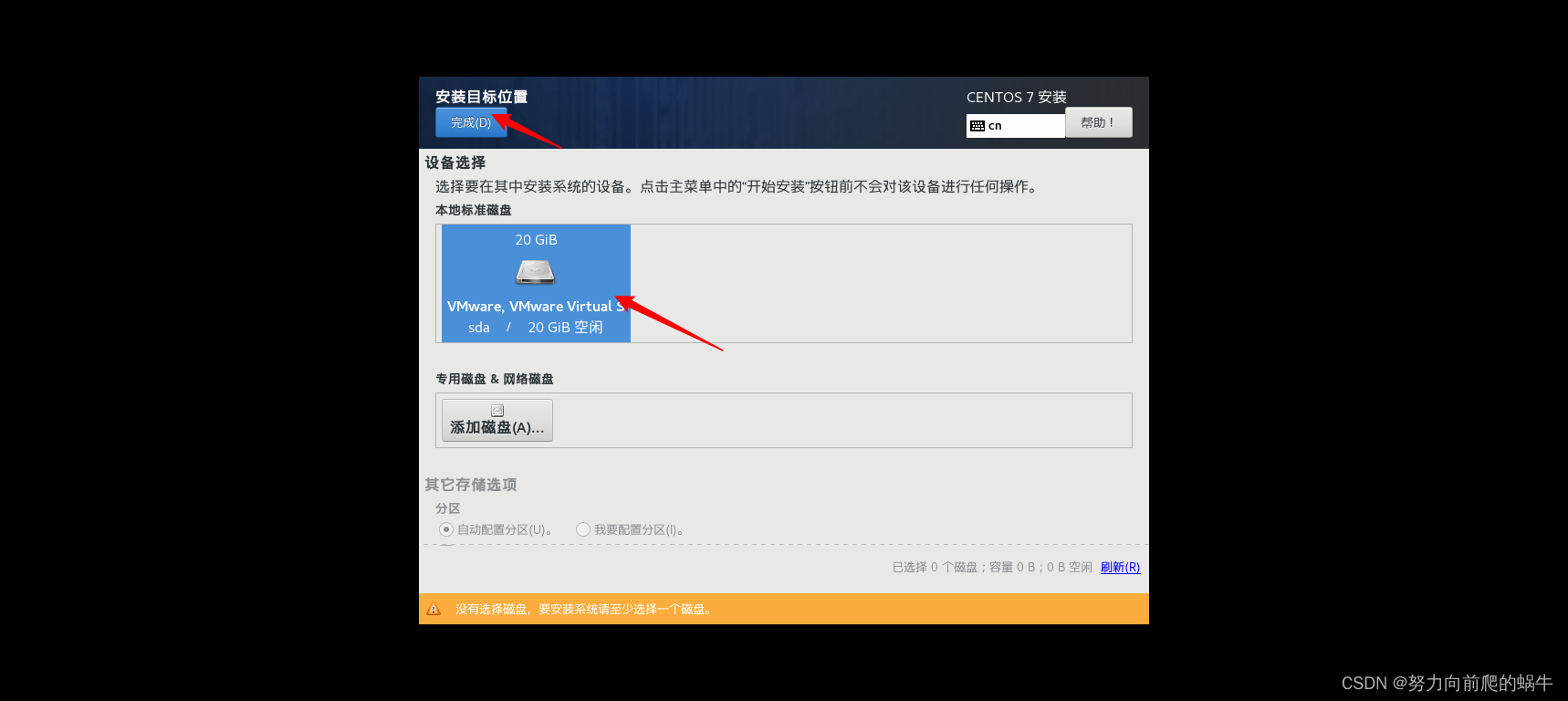
Task: Select the 20 GiB VMware virtual disk sda
Action: (x=536, y=283)
